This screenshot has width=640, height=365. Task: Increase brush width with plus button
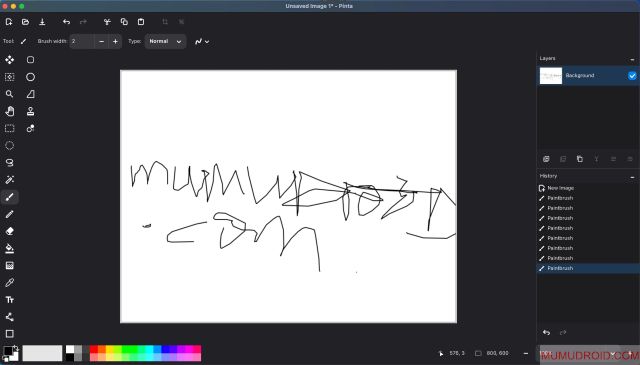[x=116, y=41]
